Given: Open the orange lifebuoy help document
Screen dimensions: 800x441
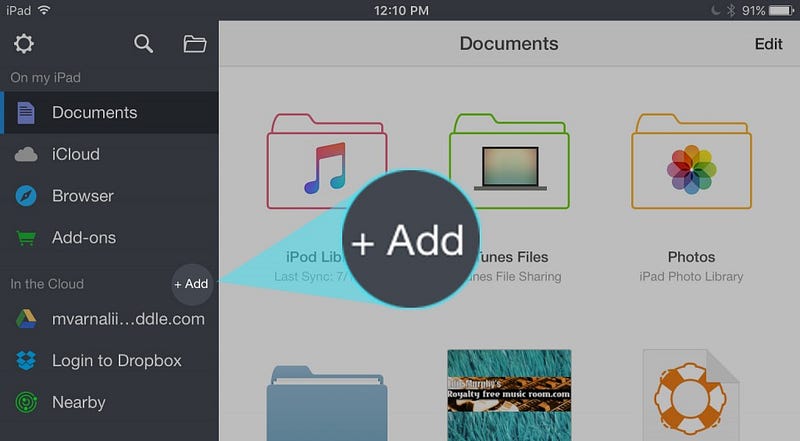Looking at the screenshot, I should coord(691,395).
